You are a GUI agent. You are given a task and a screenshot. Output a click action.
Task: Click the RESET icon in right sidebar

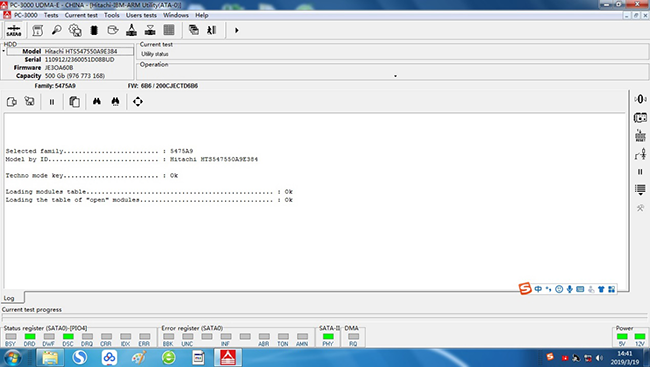pos(640,136)
